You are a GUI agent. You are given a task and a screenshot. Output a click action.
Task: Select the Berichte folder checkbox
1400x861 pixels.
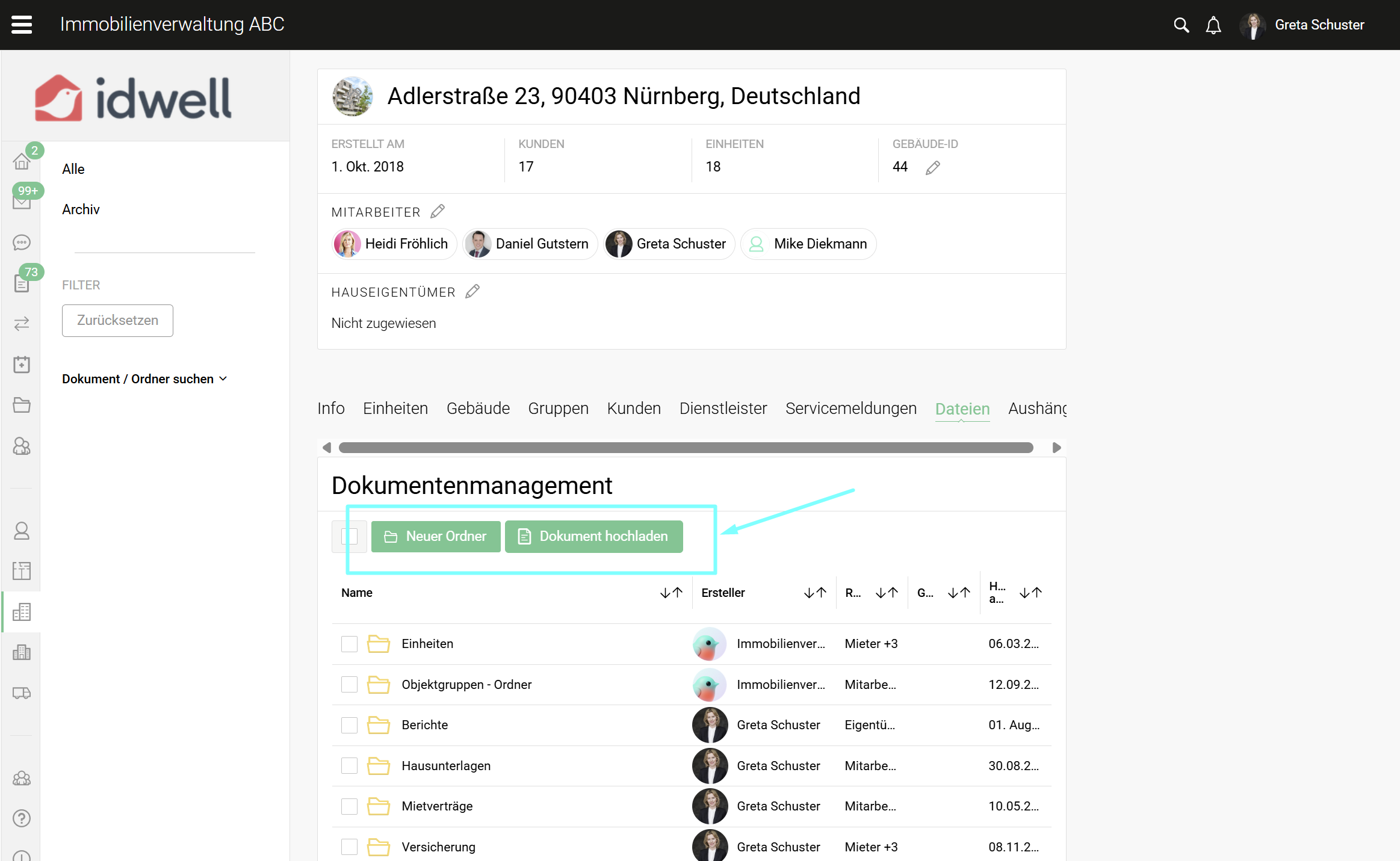click(349, 725)
